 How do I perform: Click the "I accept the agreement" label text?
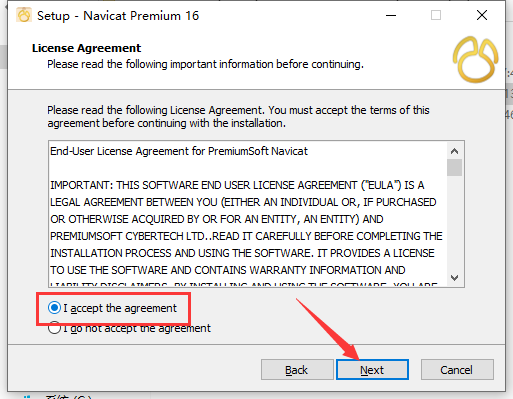click(x=120, y=308)
